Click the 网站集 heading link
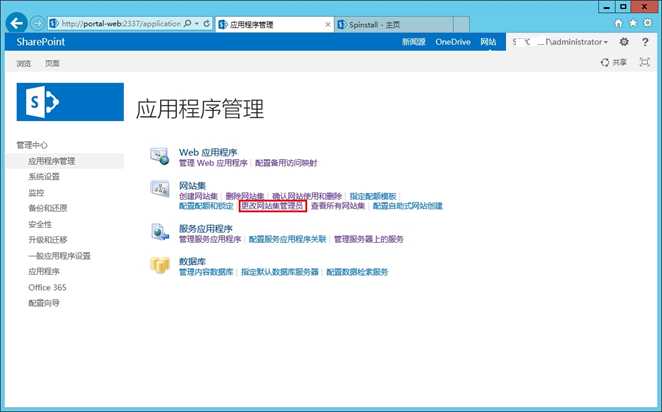The image size is (662, 412). [192, 185]
